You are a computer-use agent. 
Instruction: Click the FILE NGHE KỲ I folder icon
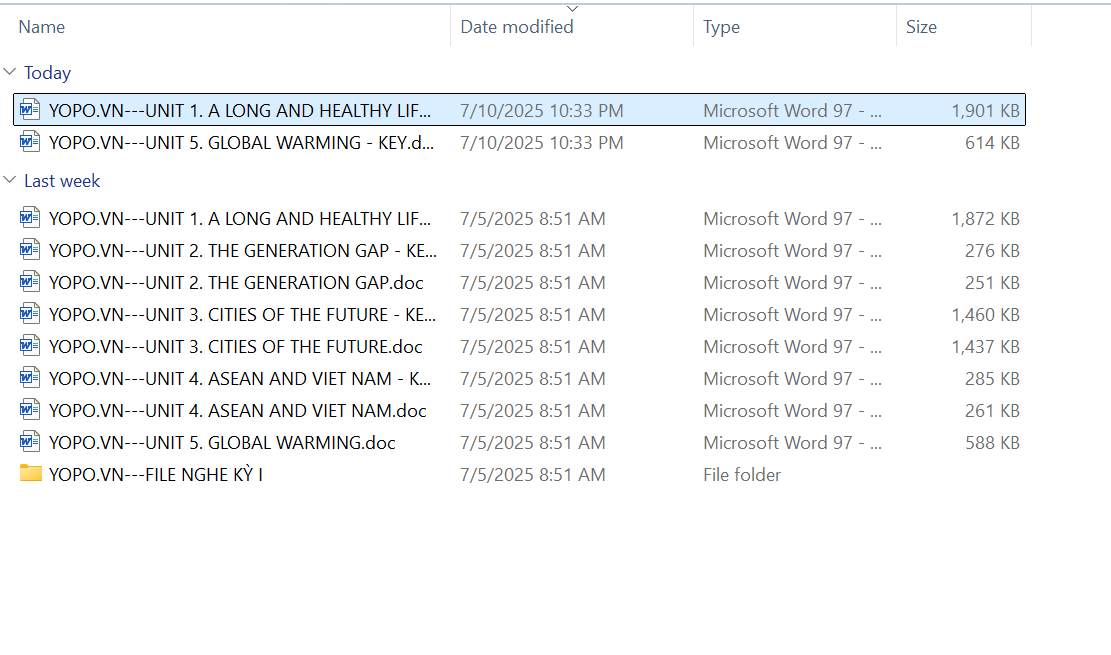coord(30,474)
